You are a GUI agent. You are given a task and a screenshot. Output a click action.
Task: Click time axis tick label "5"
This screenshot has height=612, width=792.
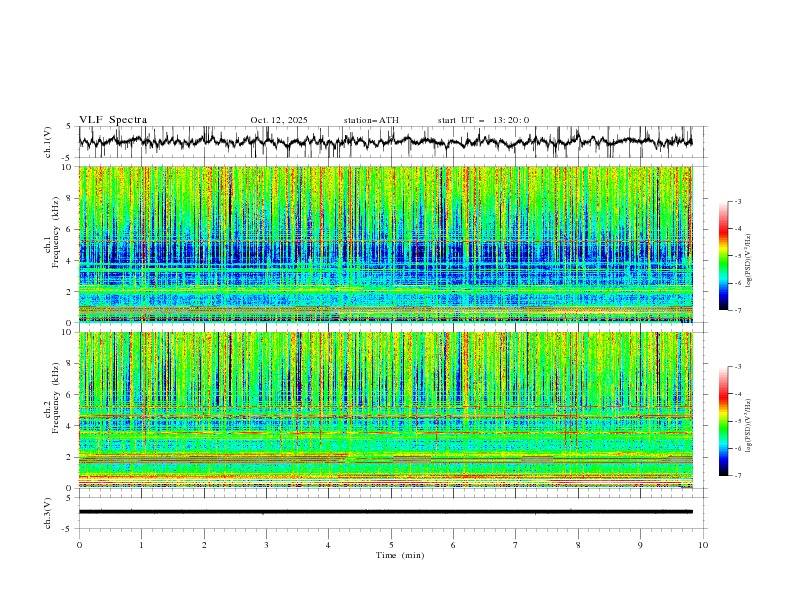(x=391, y=545)
